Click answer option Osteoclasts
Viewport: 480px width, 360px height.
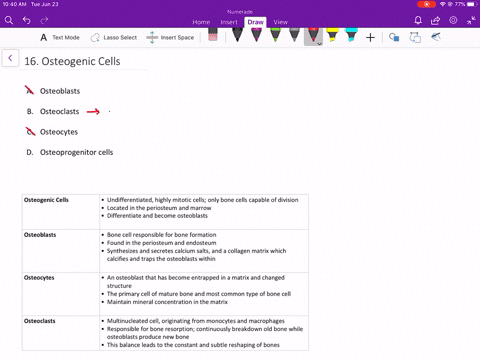coord(60,111)
